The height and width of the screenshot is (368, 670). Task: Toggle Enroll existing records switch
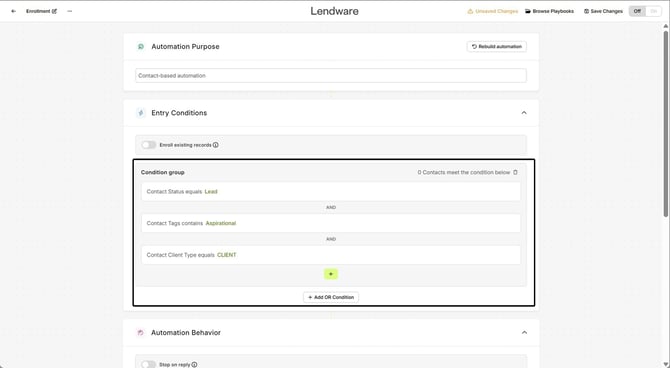149,145
